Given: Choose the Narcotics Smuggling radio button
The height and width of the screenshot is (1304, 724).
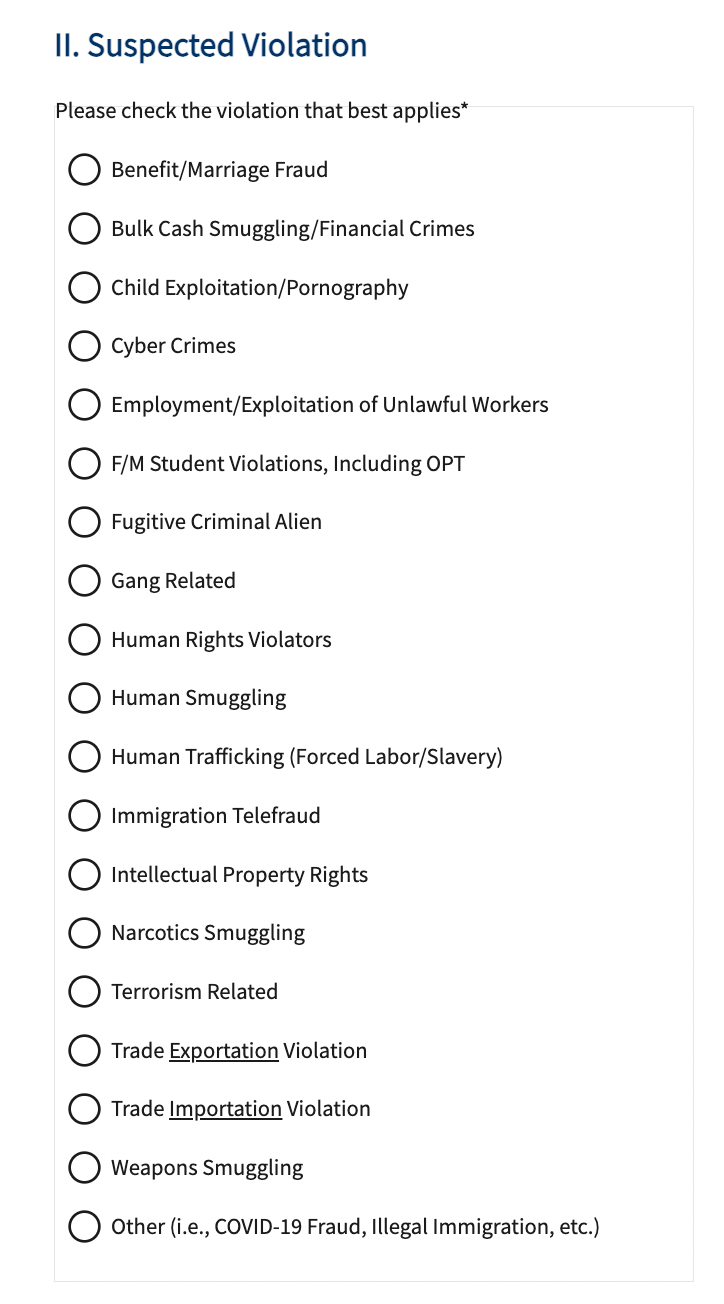Looking at the screenshot, I should pos(84,933).
